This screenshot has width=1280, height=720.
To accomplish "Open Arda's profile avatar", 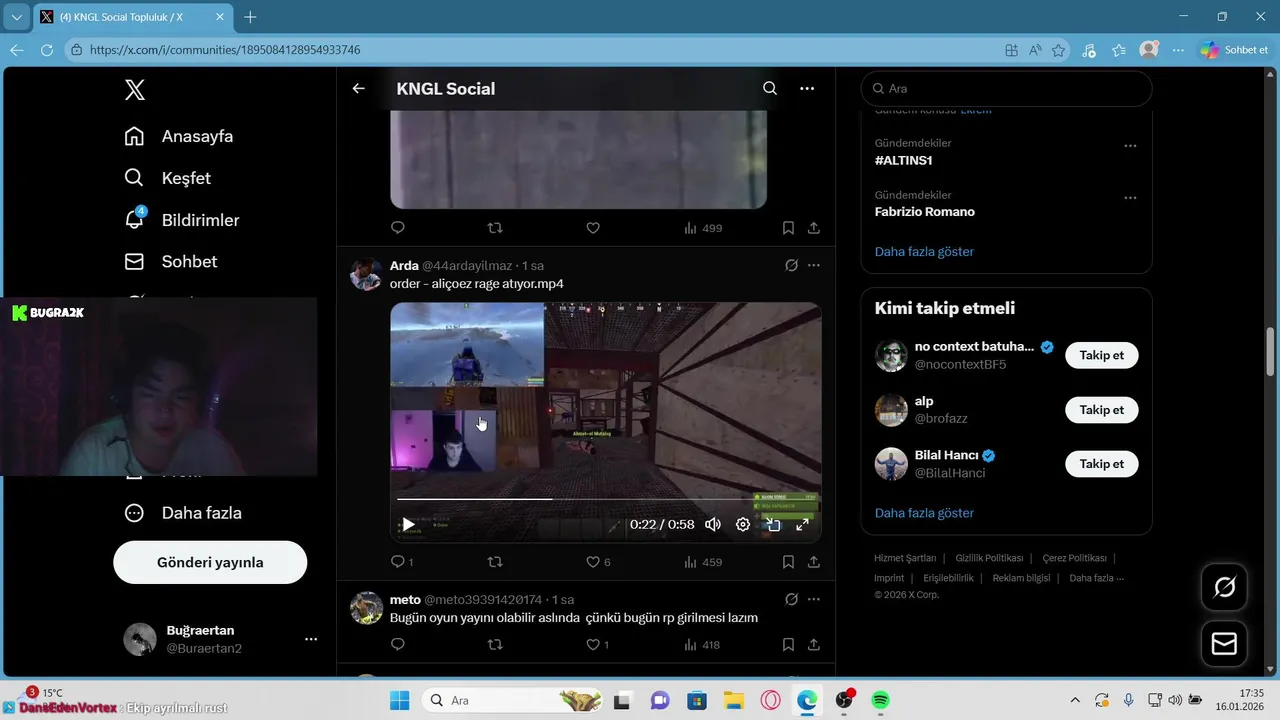I will click(x=366, y=274).
